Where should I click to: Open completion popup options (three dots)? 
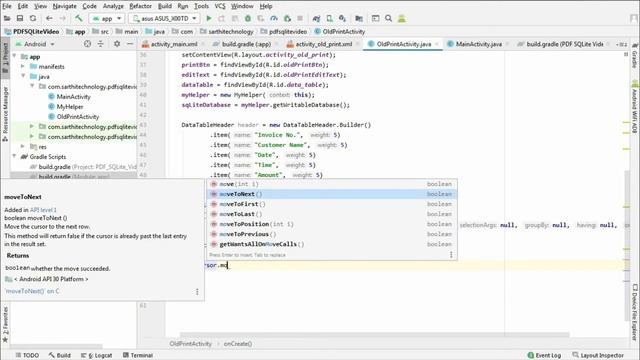[x=451, y=255]
